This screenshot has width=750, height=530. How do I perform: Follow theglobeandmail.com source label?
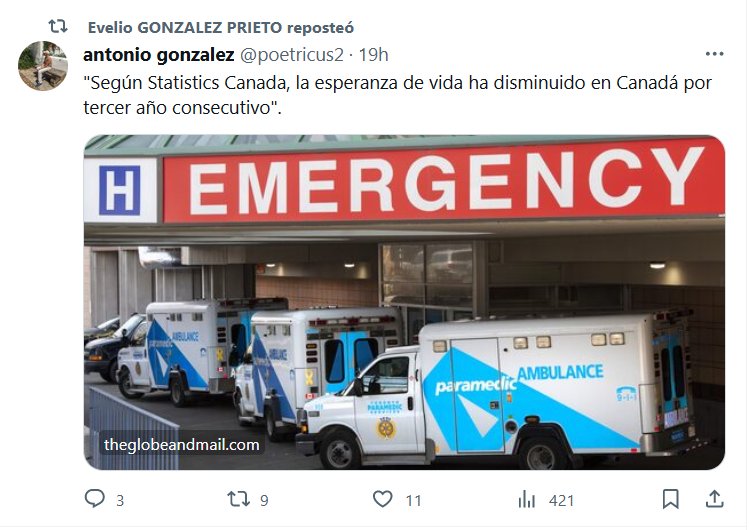(x=182, y=445)
